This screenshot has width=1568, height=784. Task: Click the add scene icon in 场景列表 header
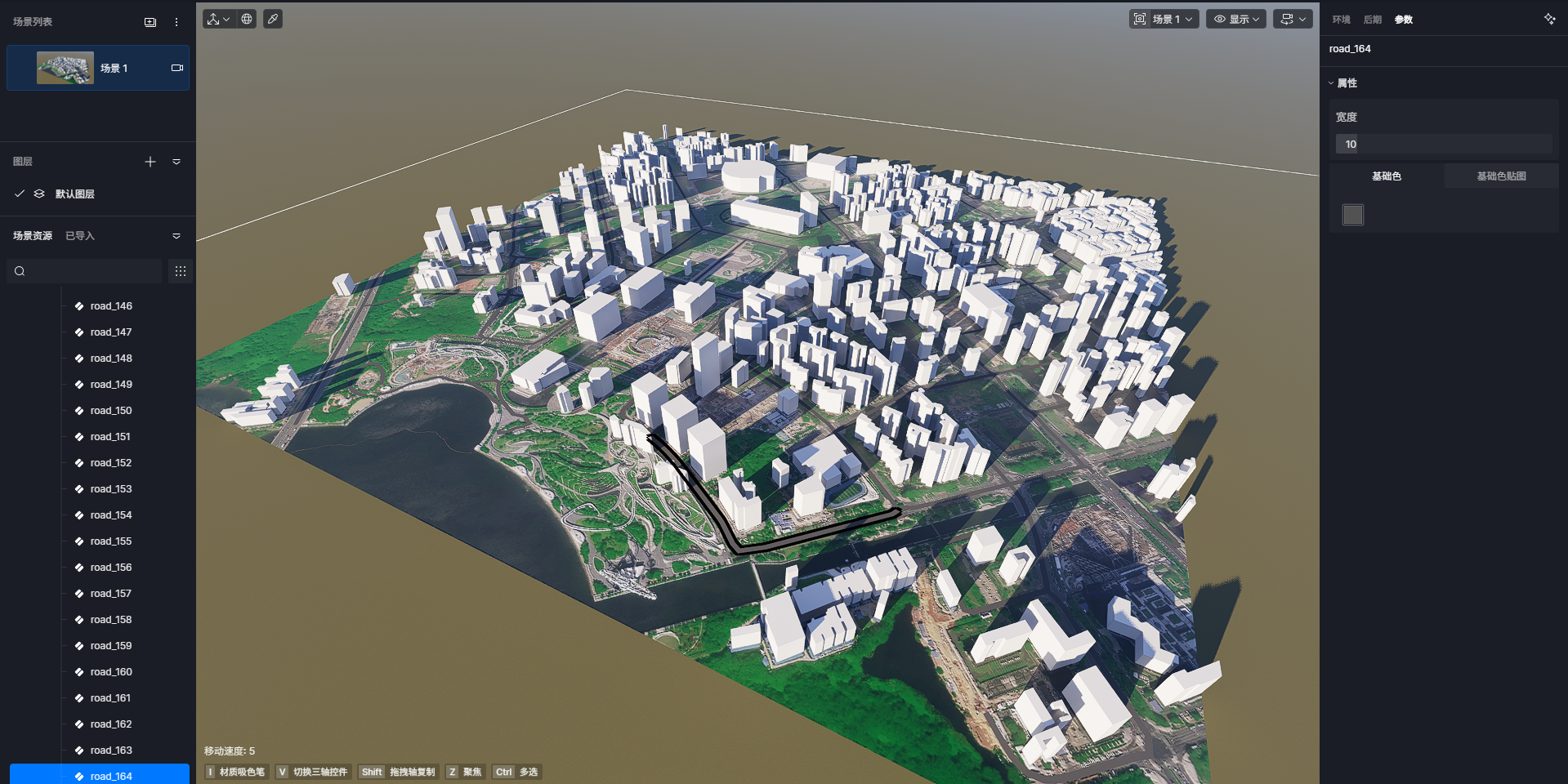[x=150, y=22]
